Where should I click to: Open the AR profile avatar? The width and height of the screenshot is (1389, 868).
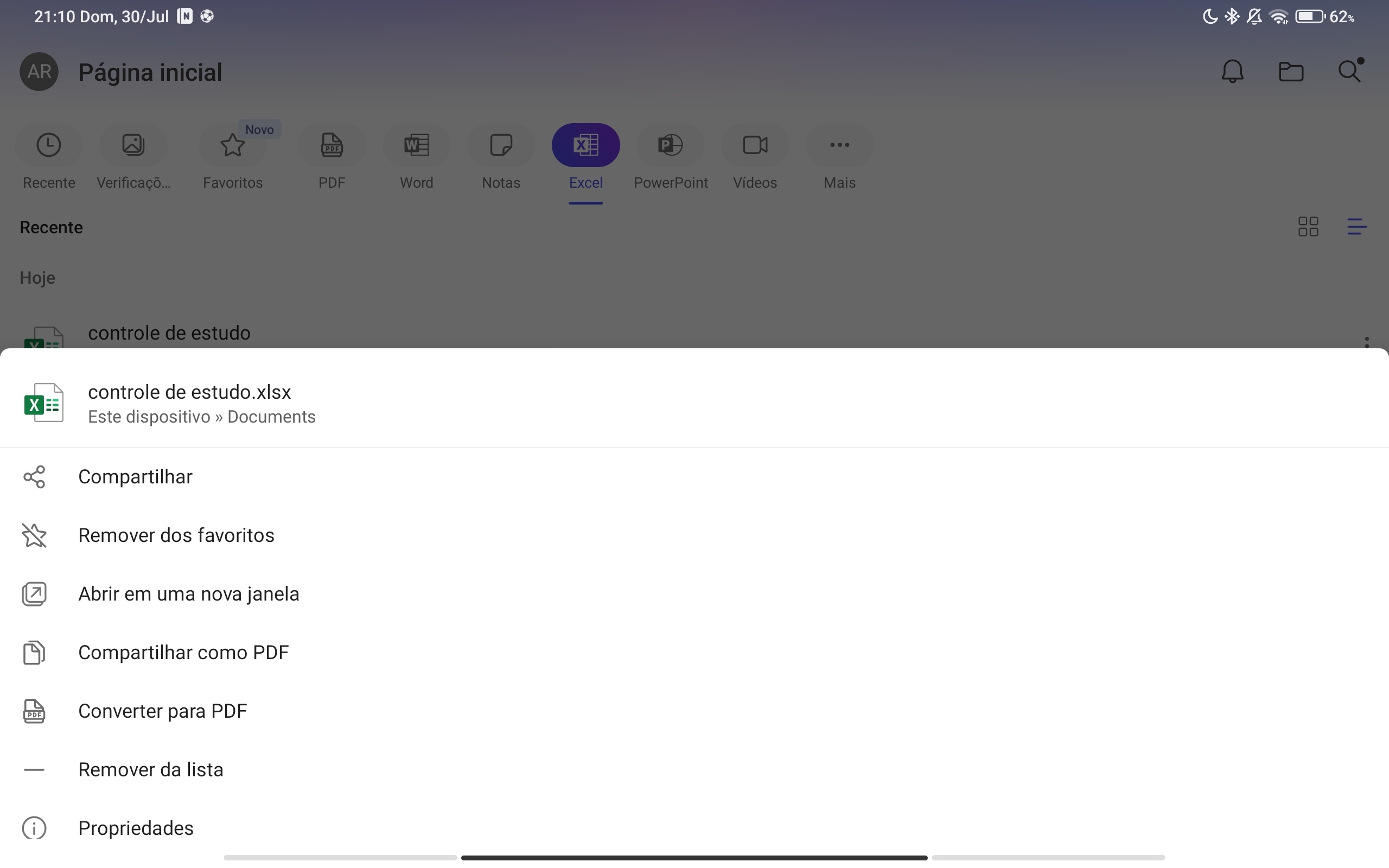click(39, 72)
